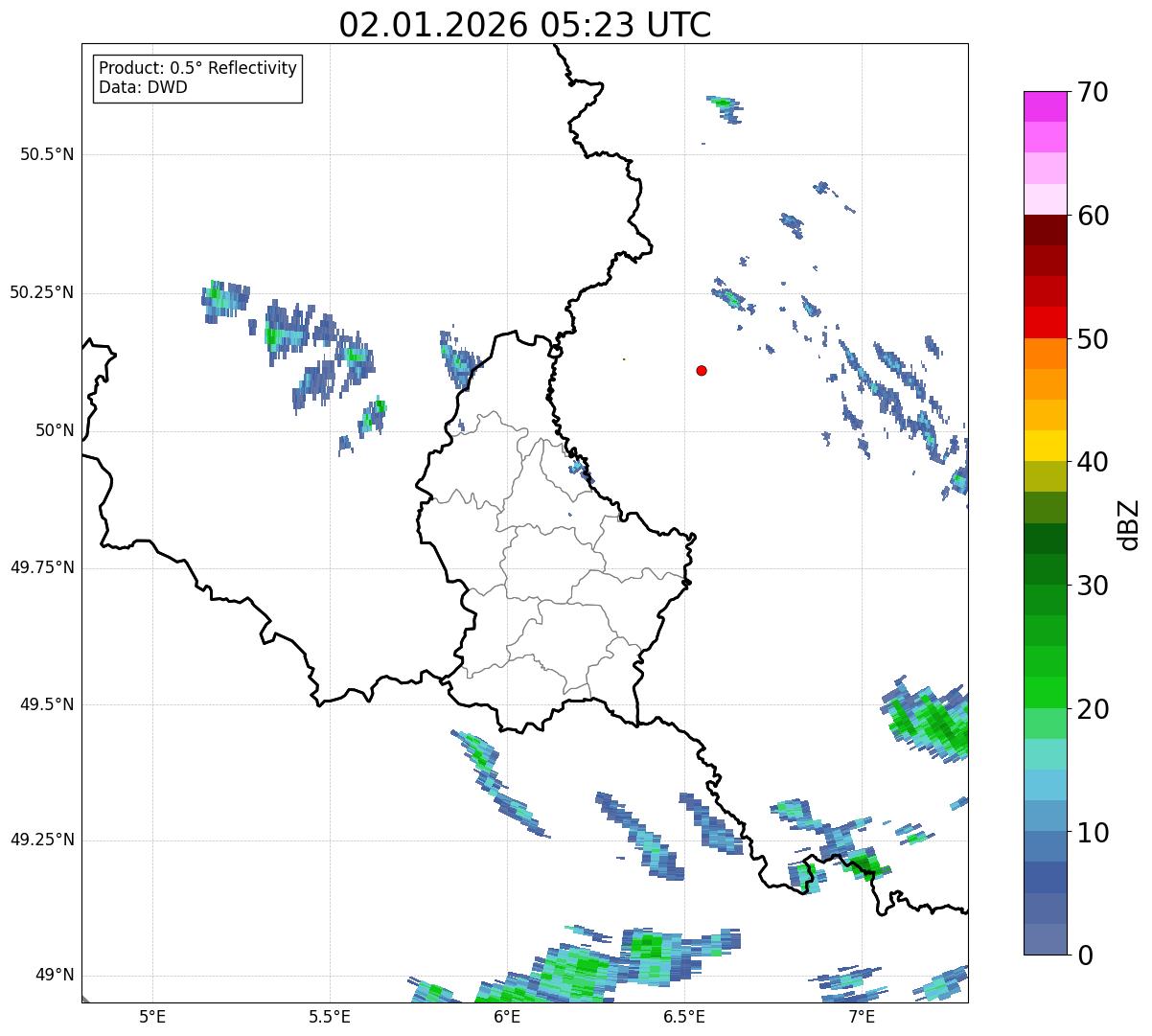Click the 49.25°N latitude tick label

[42, 840]
